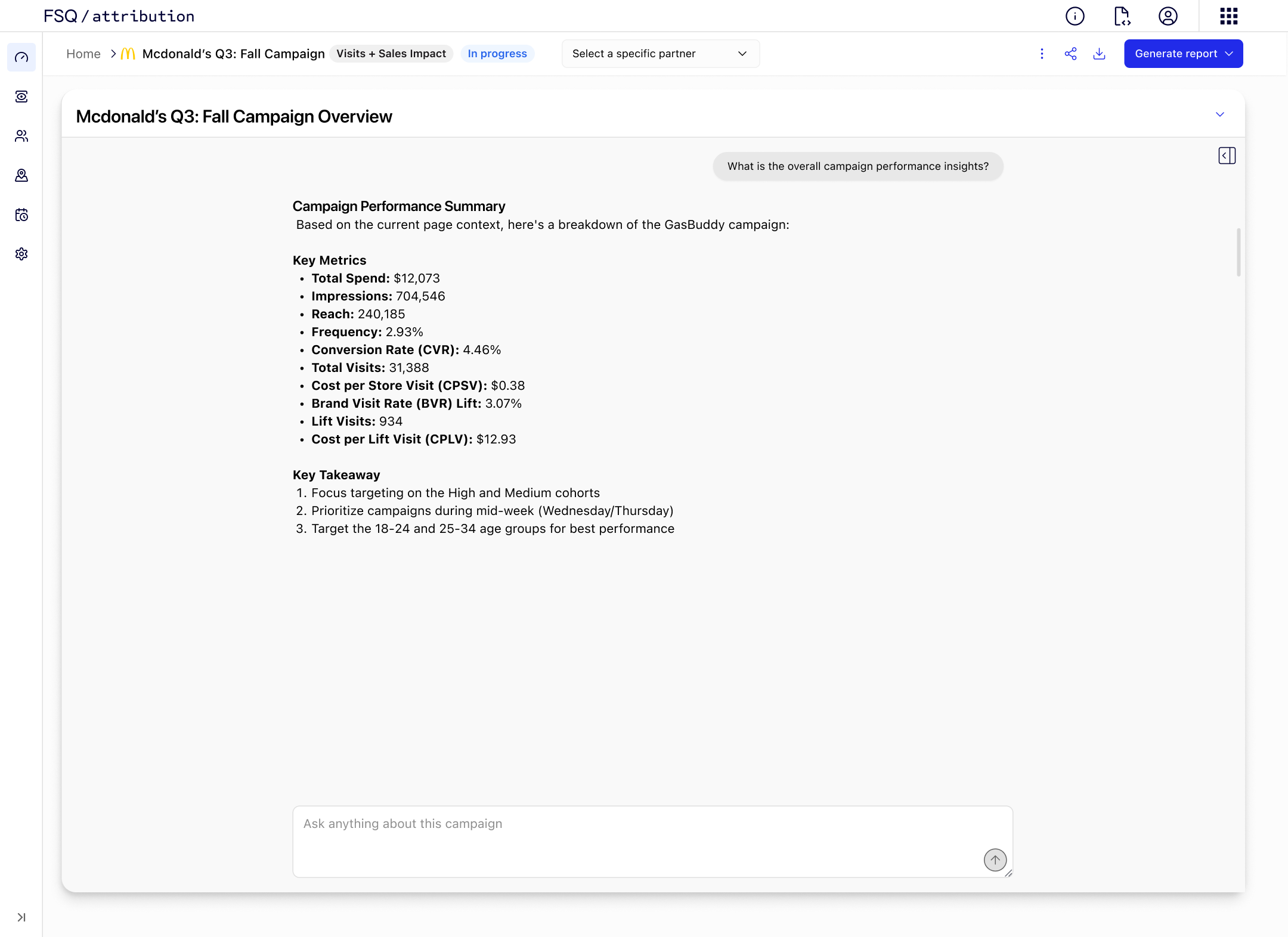
Task: Open the calendar clock sidebar icon
Action: [x=21, y=215]
